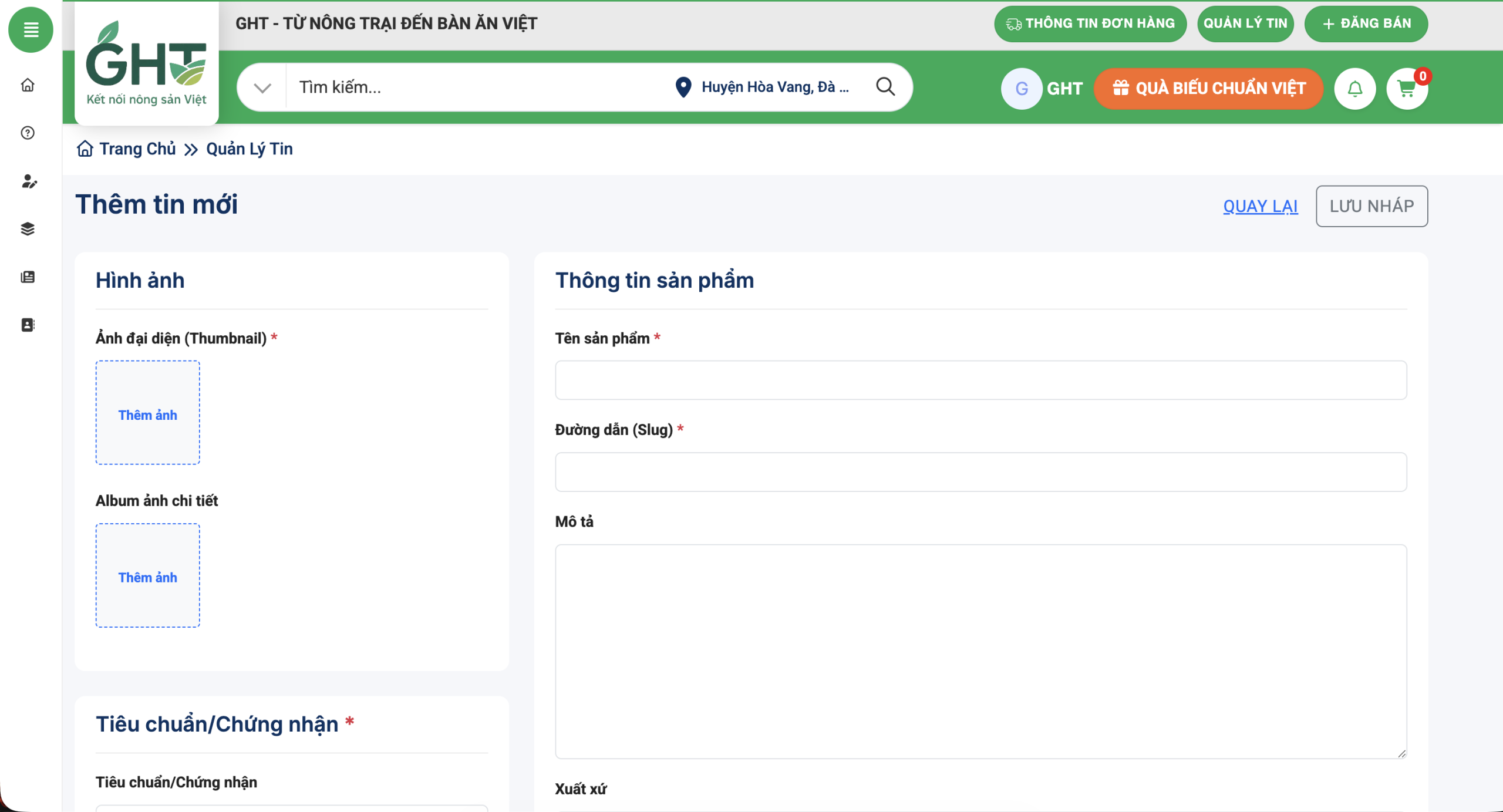This screenshot has width=1503, height=812.
Task: Open the help question-mark sidebar icon
Action: (28, 133)
